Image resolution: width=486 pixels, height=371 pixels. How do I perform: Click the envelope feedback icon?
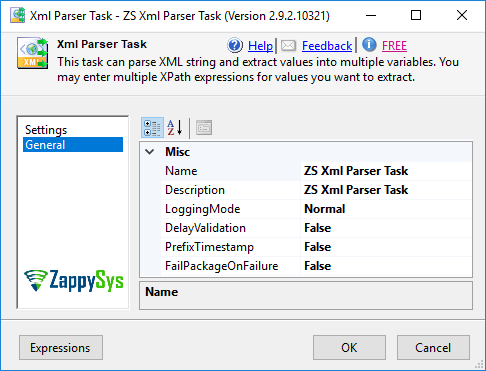[288, 45]
